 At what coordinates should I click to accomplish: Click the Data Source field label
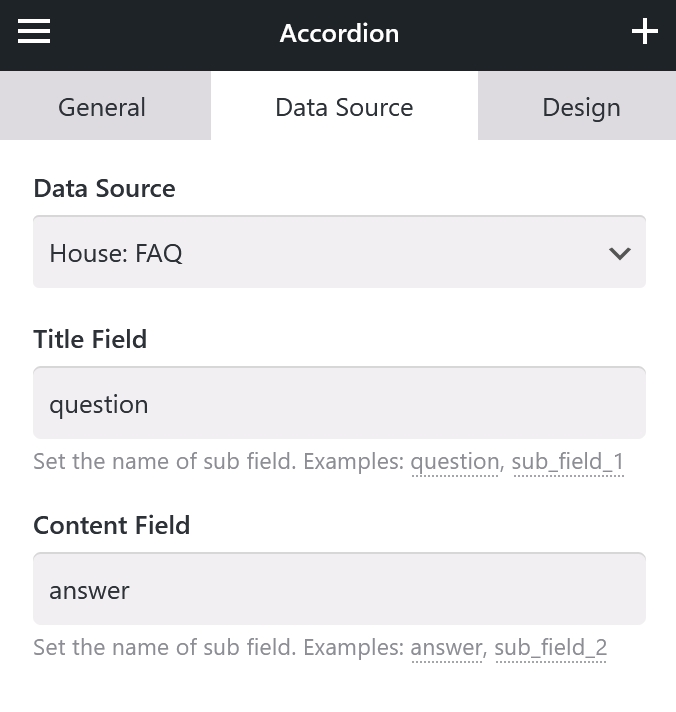click(104, 188)
